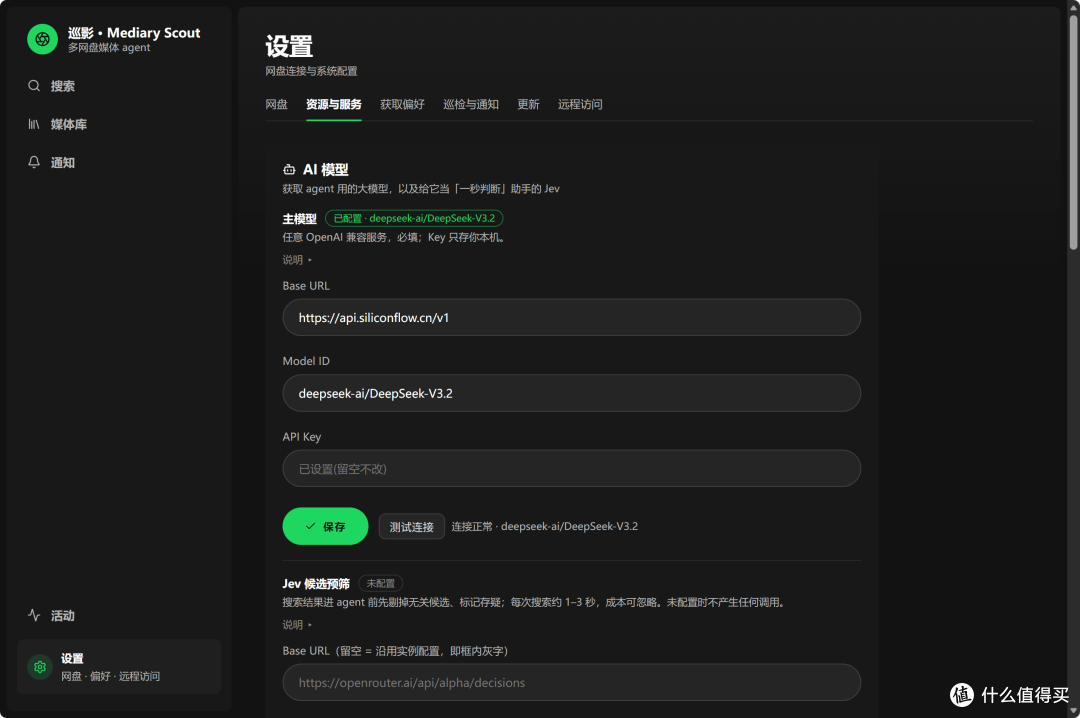Switch to the 获取偏好 tab
Image resolution: width=1080 pixels, height=718 pixels.
tap(402, 104)
